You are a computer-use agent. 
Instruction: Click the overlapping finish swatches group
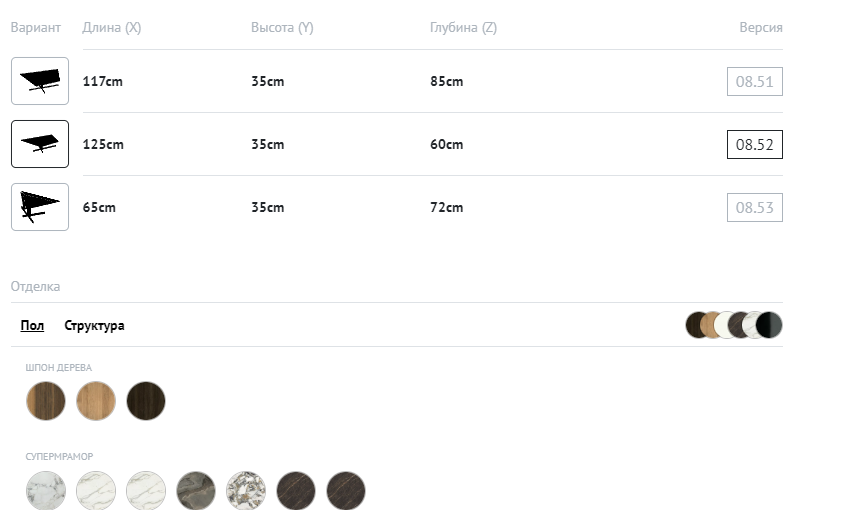tap(733, 325)
